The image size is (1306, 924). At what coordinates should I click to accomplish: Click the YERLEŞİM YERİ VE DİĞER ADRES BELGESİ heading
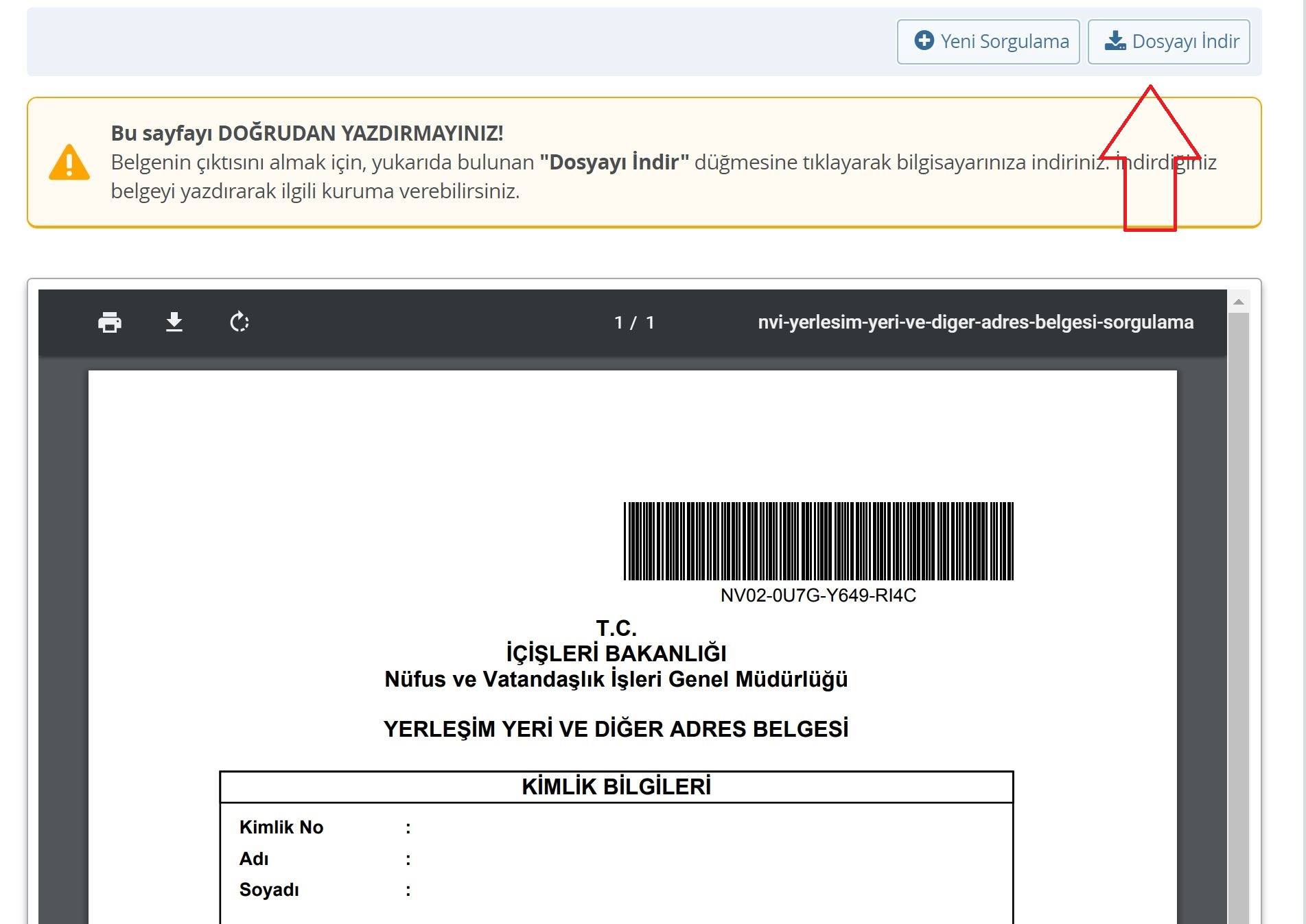click(616, 728)
